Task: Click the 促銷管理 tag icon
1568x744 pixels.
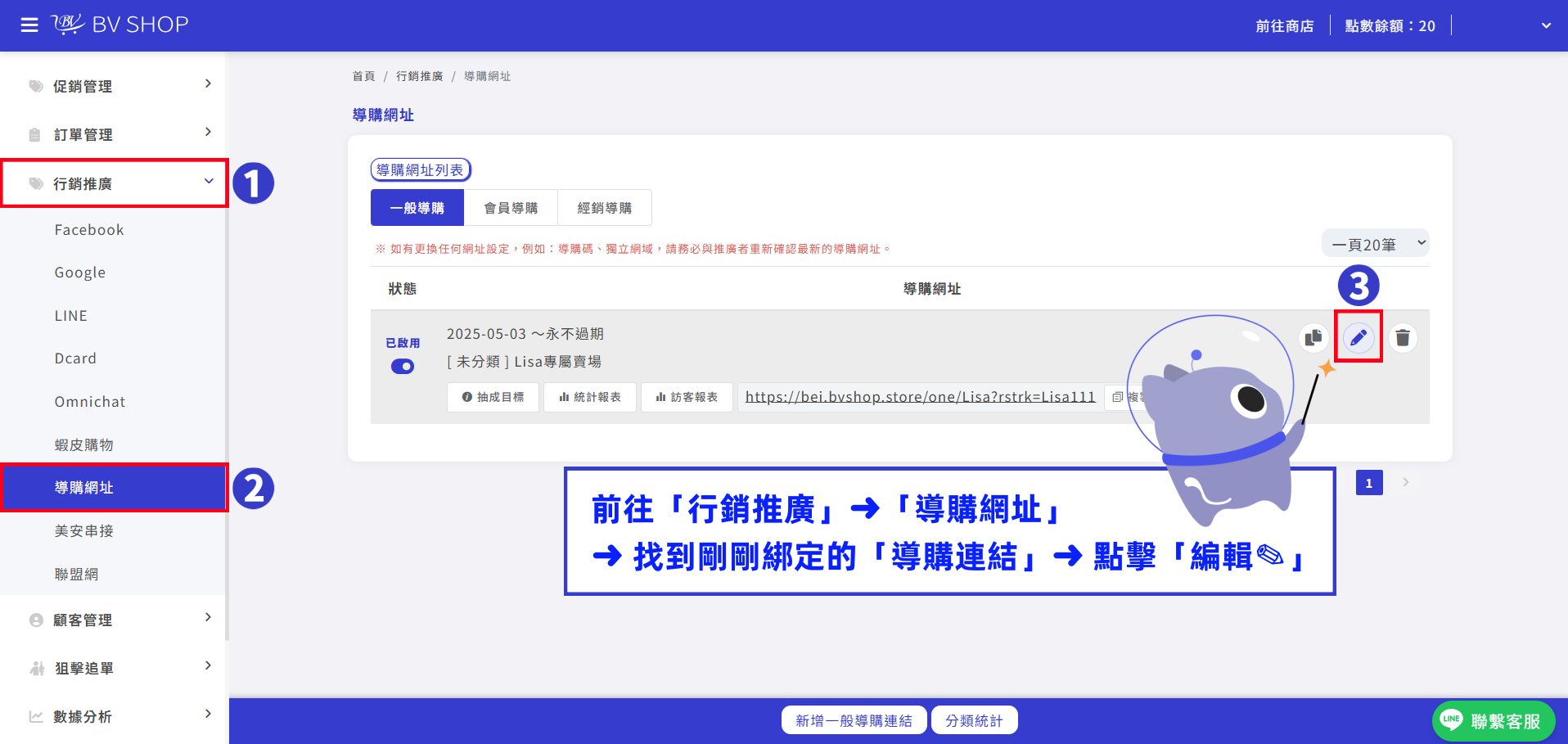Action: click(x=36, y=86)
